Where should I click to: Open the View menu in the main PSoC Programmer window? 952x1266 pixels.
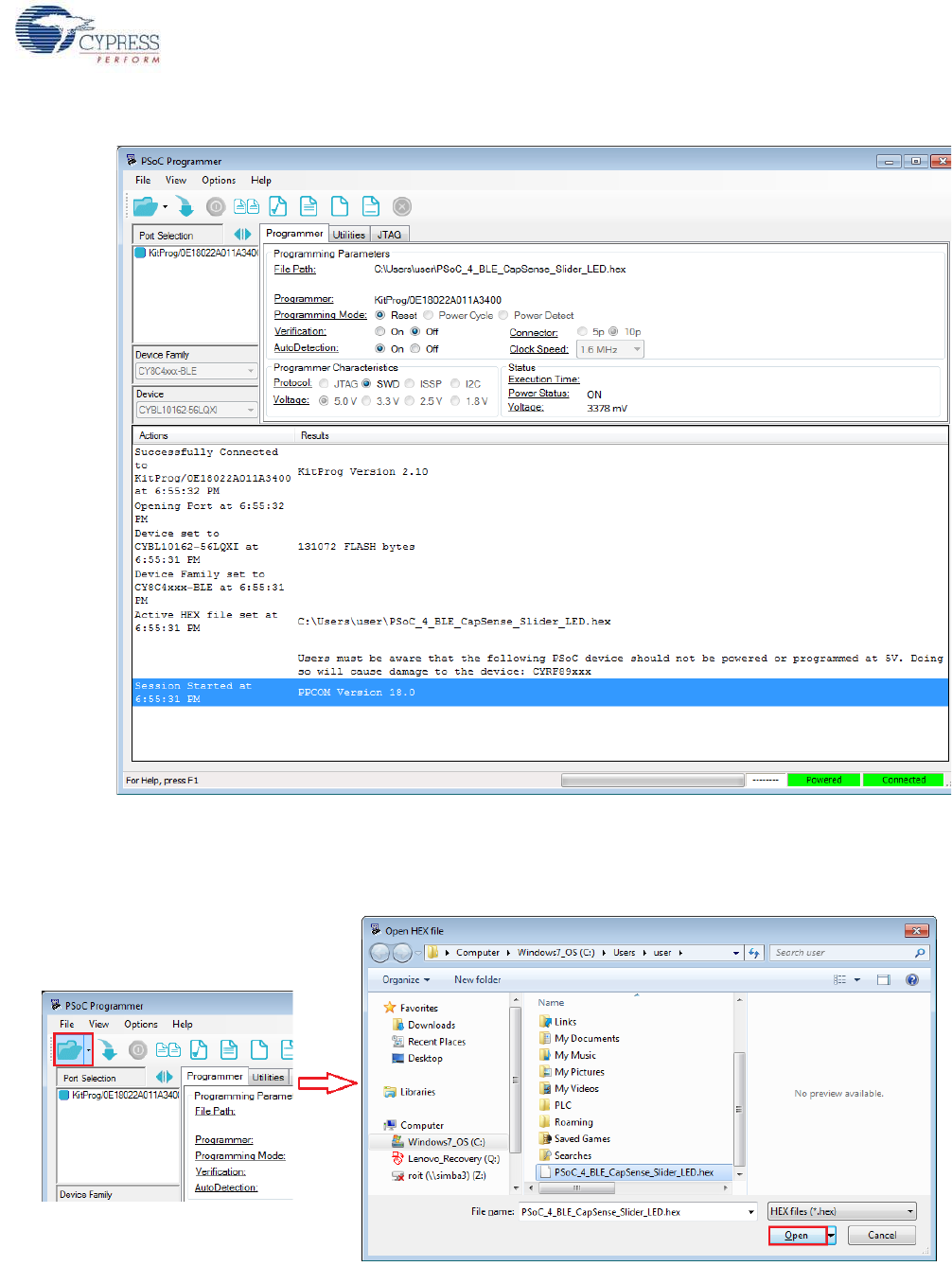click(x=176, y=180)
